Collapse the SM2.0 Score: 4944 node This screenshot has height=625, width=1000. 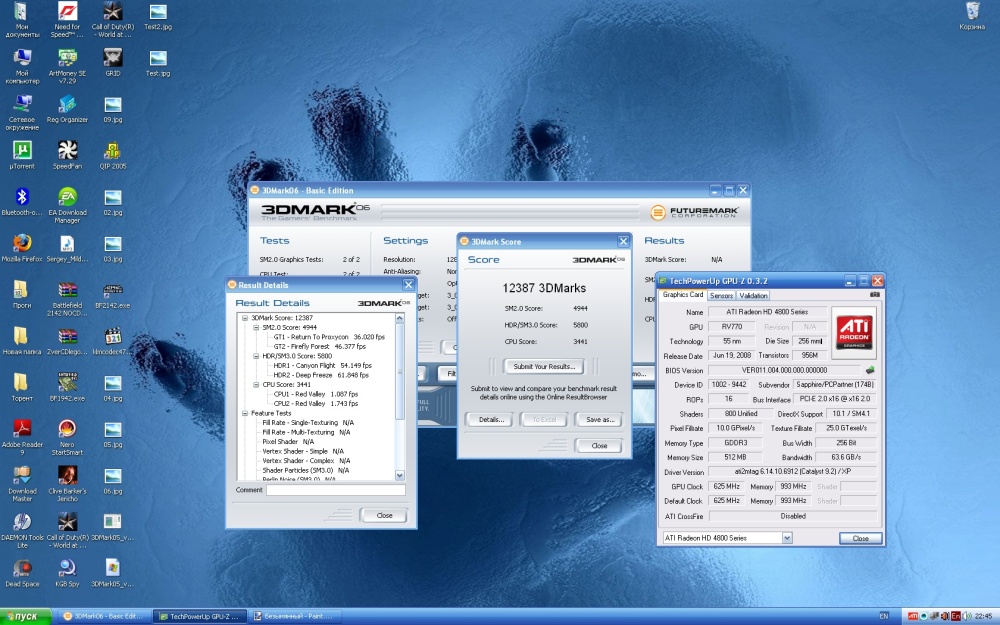(256, 327)
